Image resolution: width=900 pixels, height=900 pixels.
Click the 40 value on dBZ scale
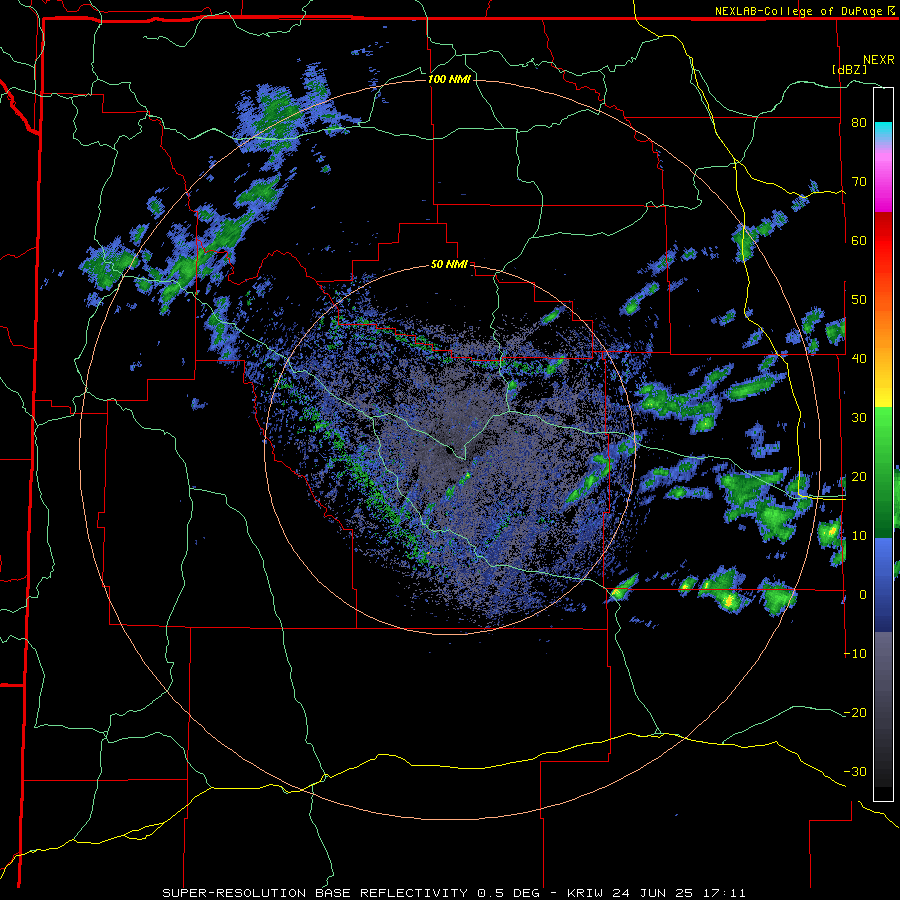[x=859, y=359]
